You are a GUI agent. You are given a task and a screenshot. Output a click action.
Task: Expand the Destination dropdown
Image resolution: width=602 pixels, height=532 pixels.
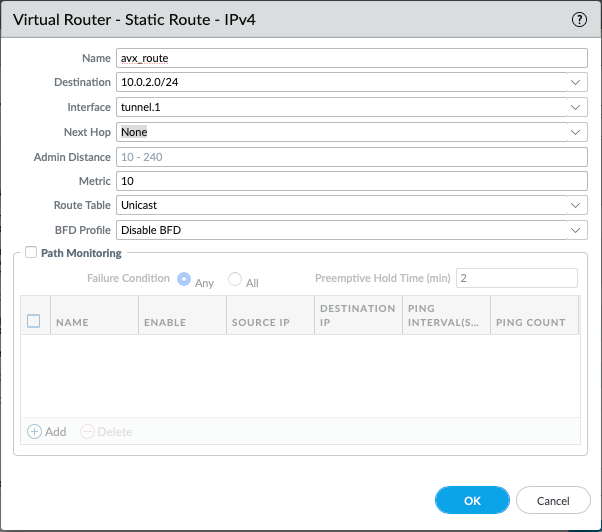pos(575,82)
